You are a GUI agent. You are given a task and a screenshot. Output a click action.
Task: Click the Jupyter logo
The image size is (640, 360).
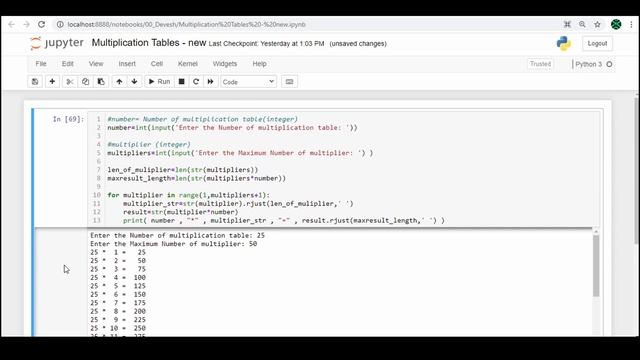point(57,43)
